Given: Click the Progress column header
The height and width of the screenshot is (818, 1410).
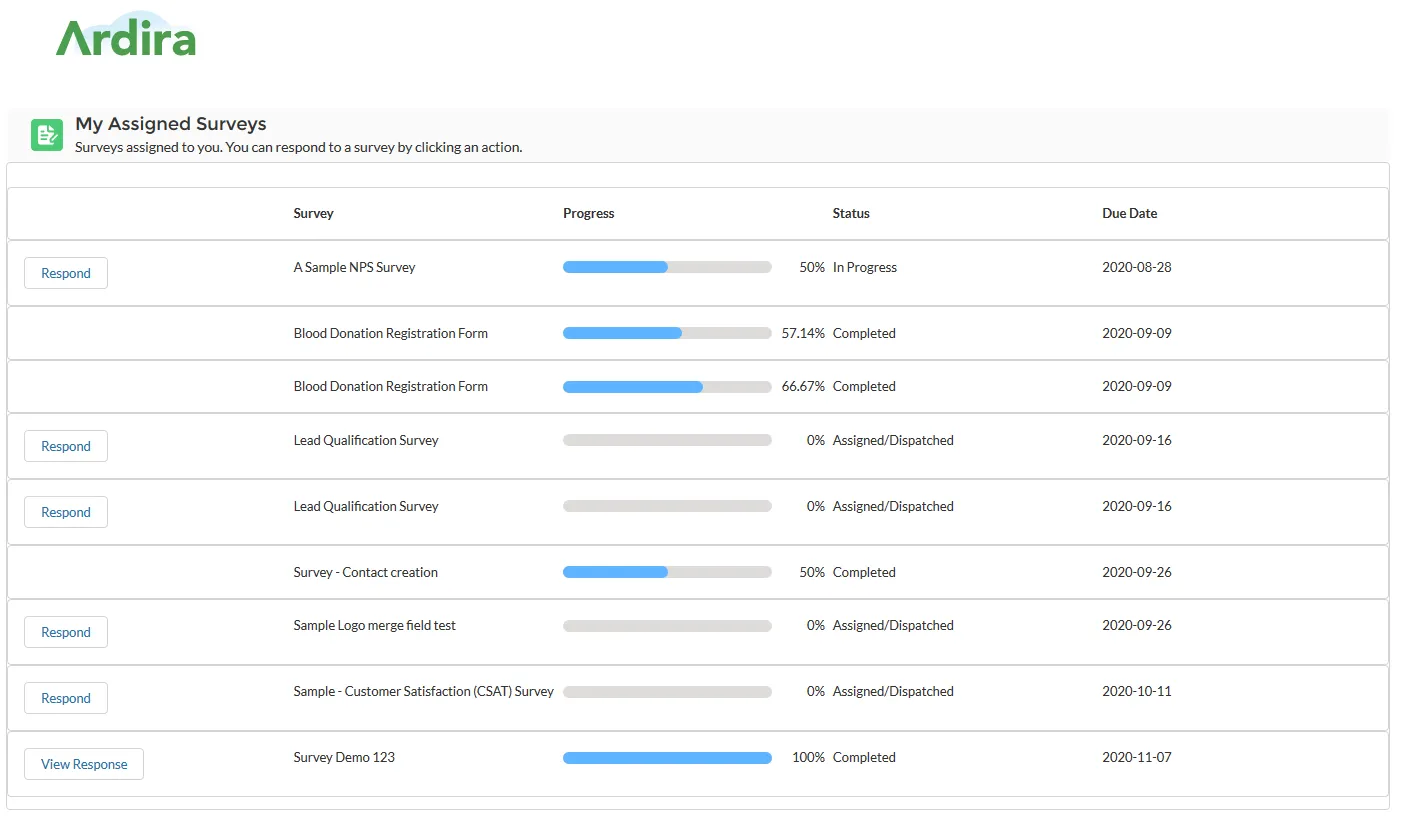Looking at the screenshot, I should [589, 213].
